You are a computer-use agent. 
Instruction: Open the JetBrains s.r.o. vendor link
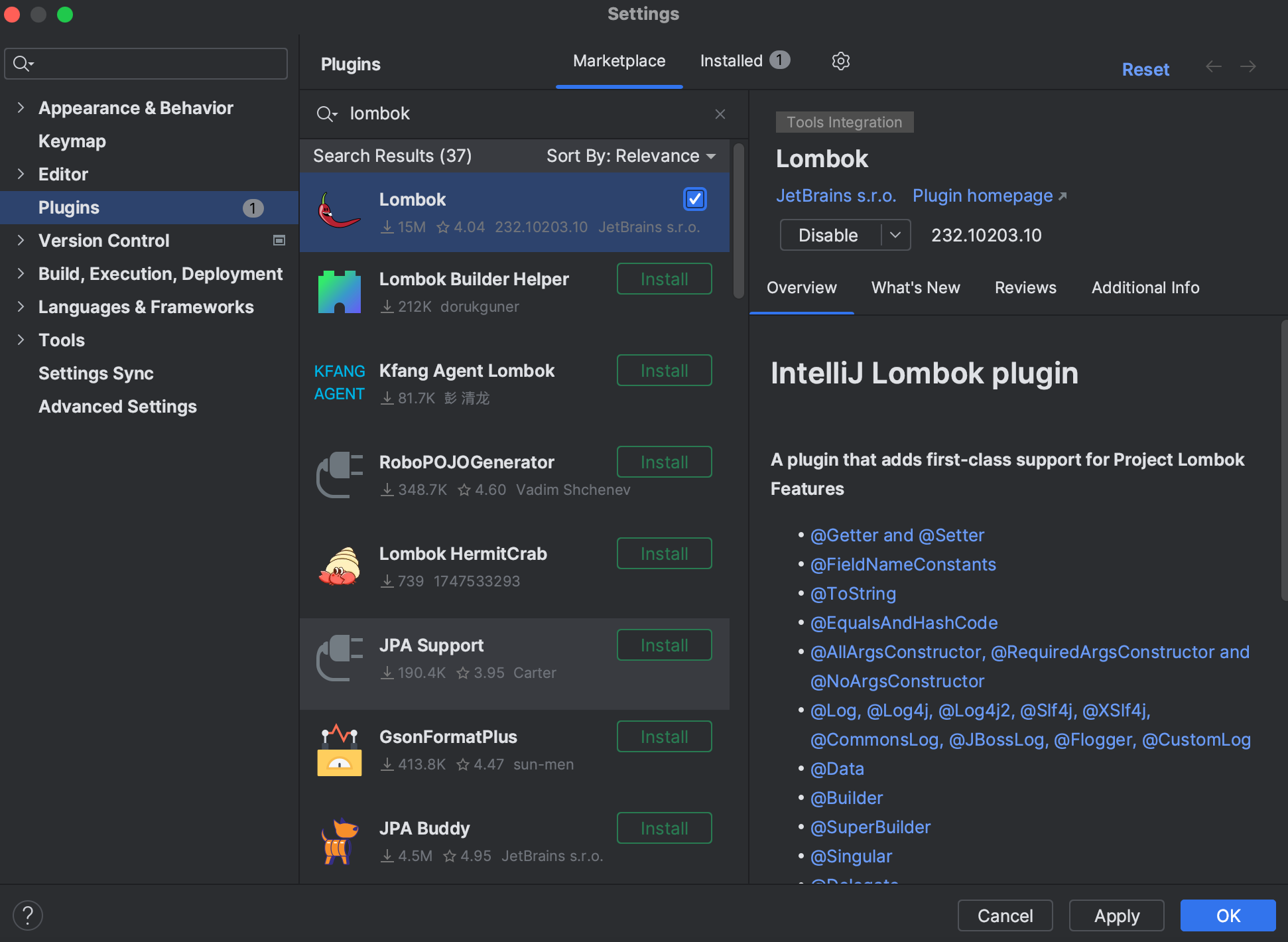[836, 196]
